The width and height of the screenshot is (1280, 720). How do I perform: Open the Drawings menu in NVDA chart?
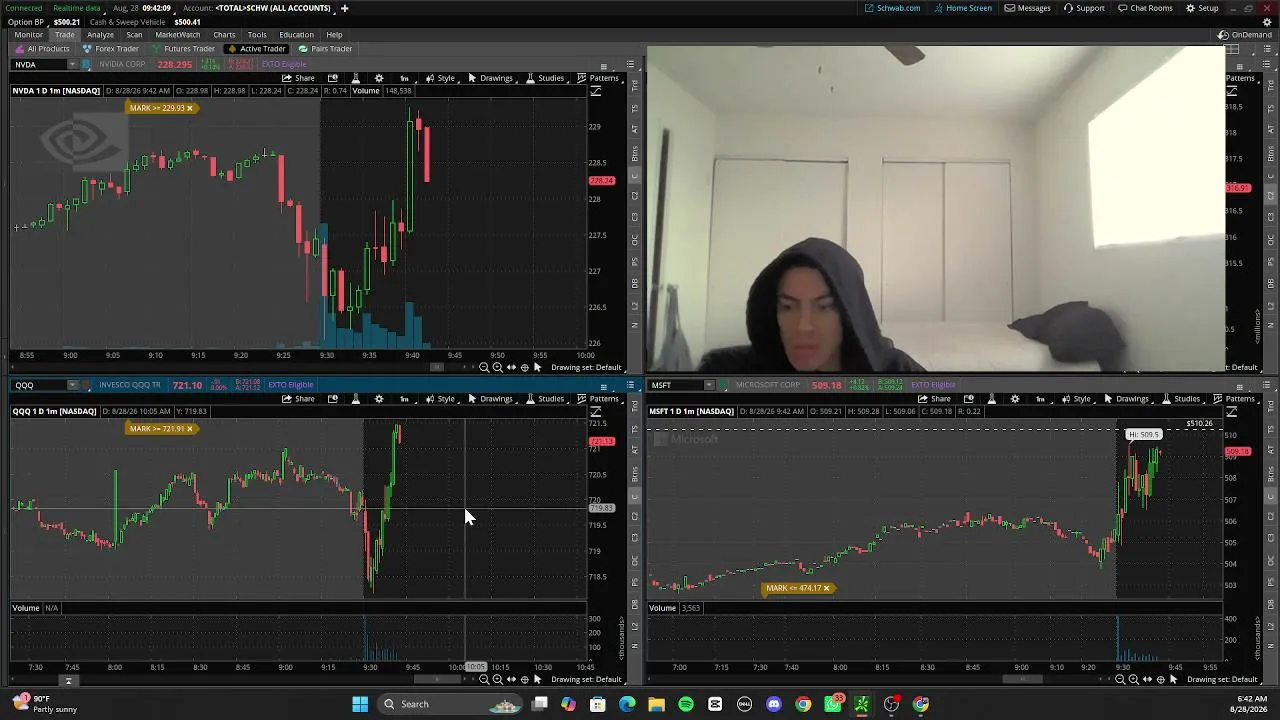490,78
